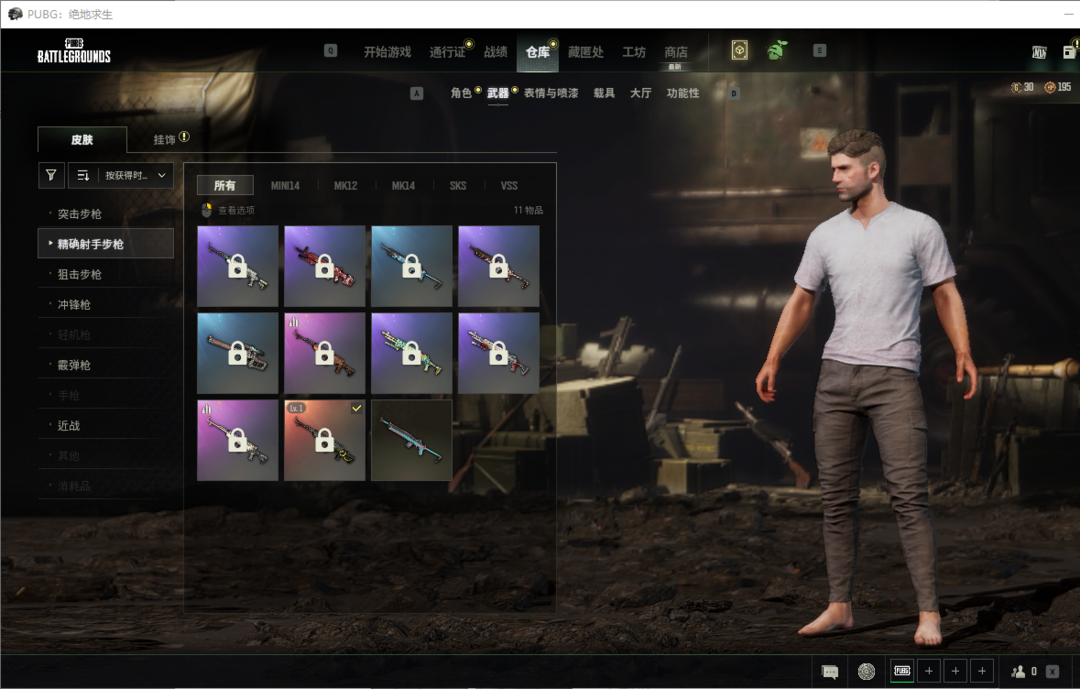Switch to the 挂饰 tab
This screenshot has height=689, width=1080.
(164, 140)
